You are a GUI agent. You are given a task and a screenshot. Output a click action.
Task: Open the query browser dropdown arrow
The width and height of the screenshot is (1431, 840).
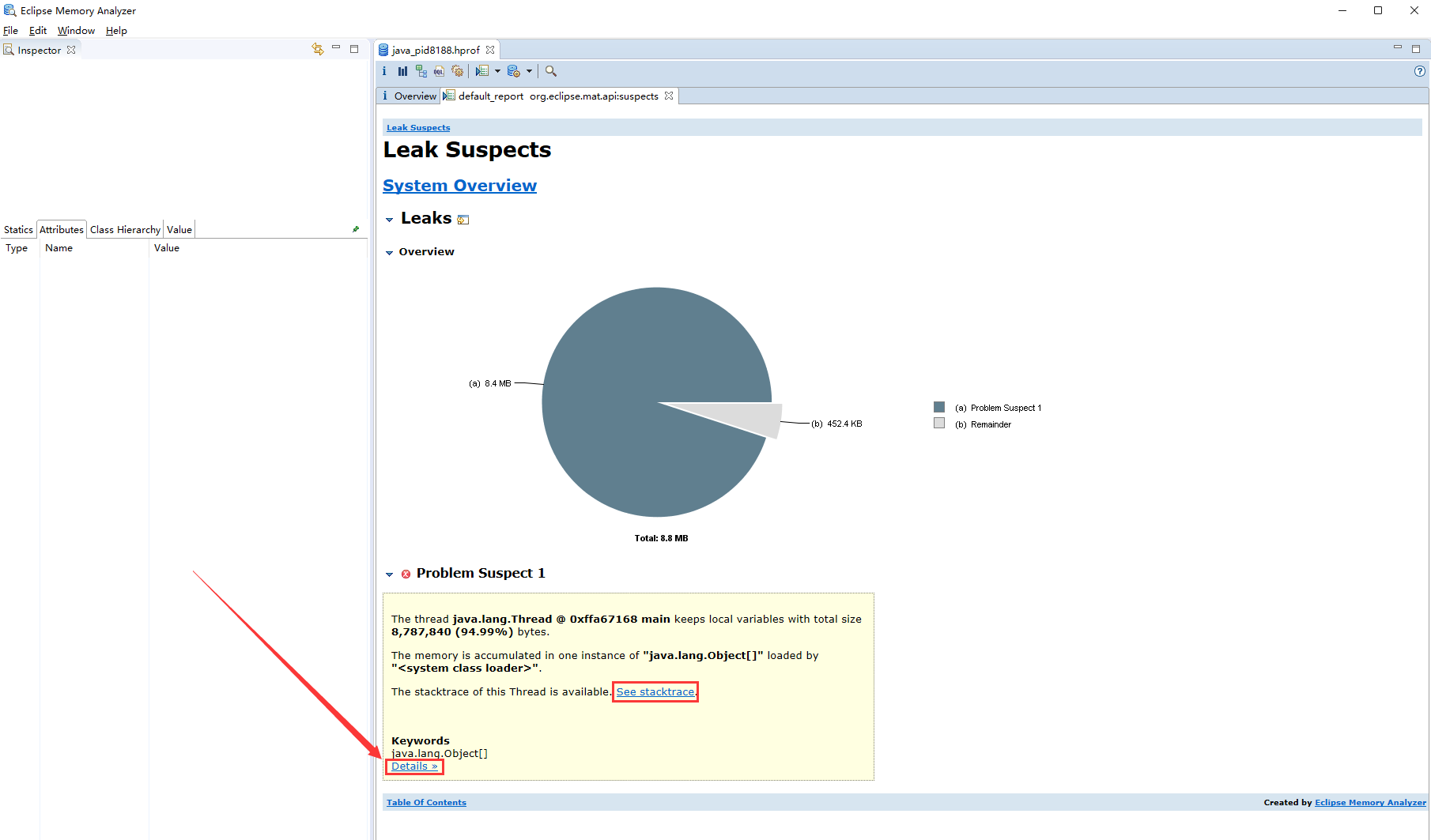(529, 71)
